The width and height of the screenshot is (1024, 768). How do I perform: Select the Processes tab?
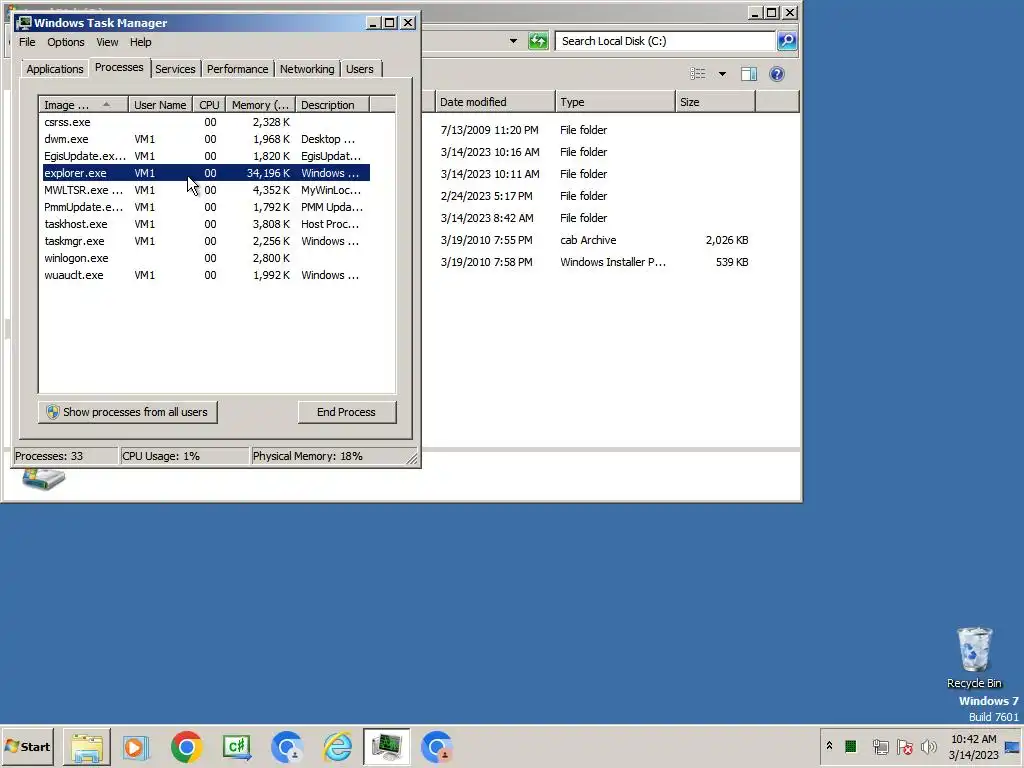click(x=119, y=67)
